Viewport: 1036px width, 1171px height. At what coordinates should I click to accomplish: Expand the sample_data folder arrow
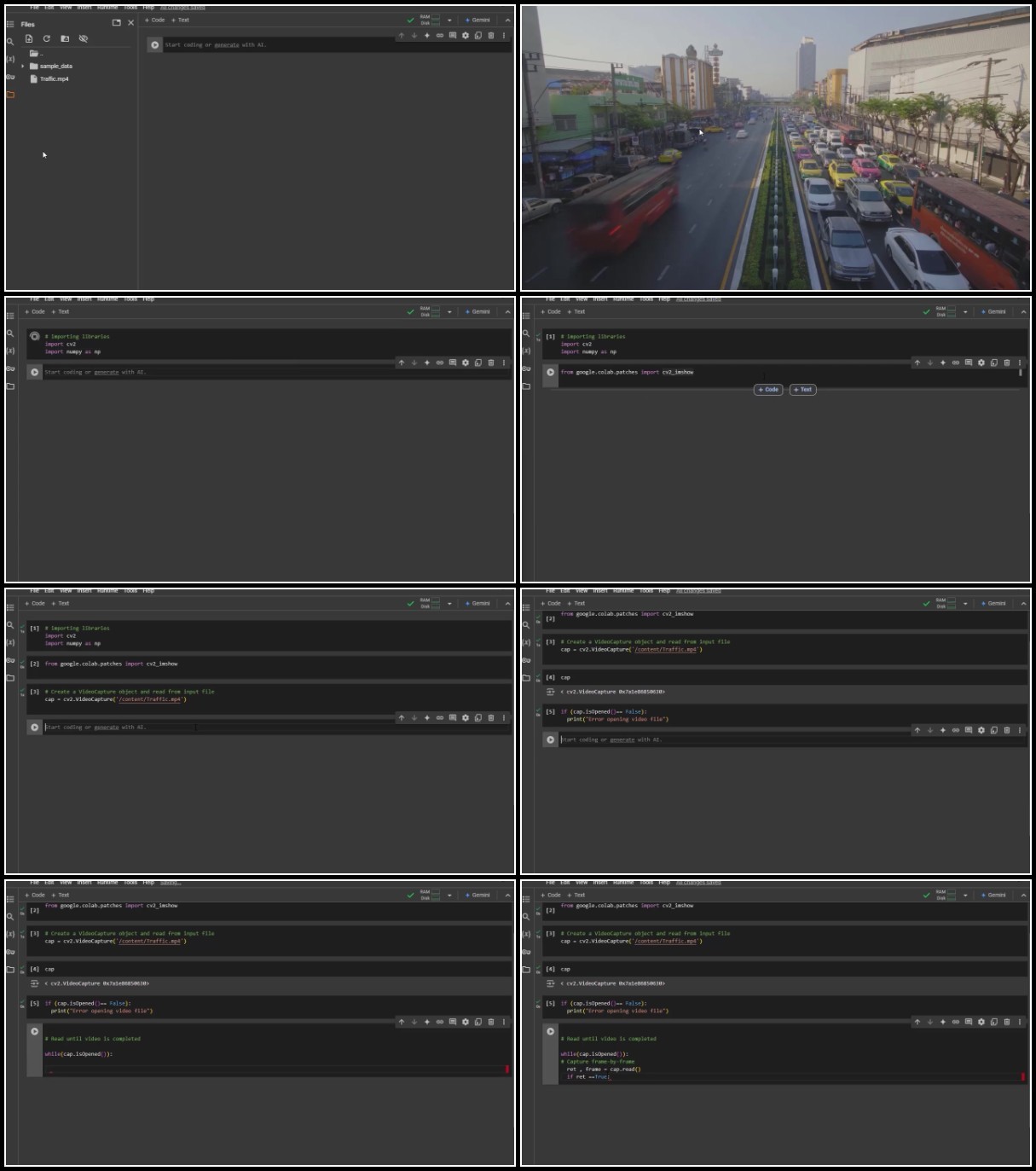point(23,66)
